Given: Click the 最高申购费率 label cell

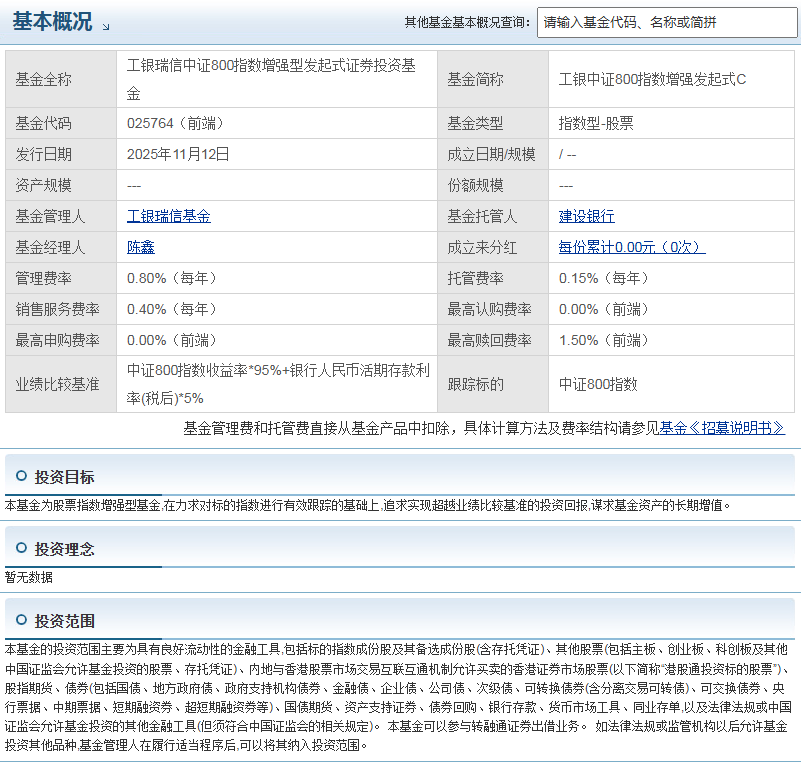Looking at the screenshot, I should tap(61, 340).
